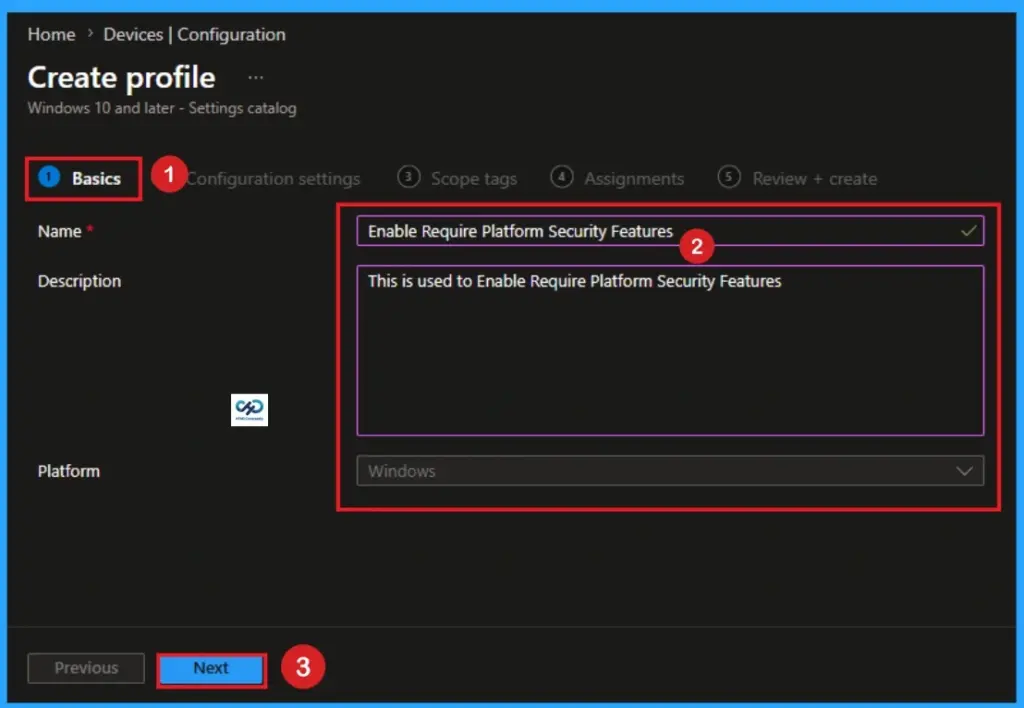Image resolution: width=1024 pixels, height=708 pixels.
Task: Click the Platform label
Action: click(x=69, y=472)
